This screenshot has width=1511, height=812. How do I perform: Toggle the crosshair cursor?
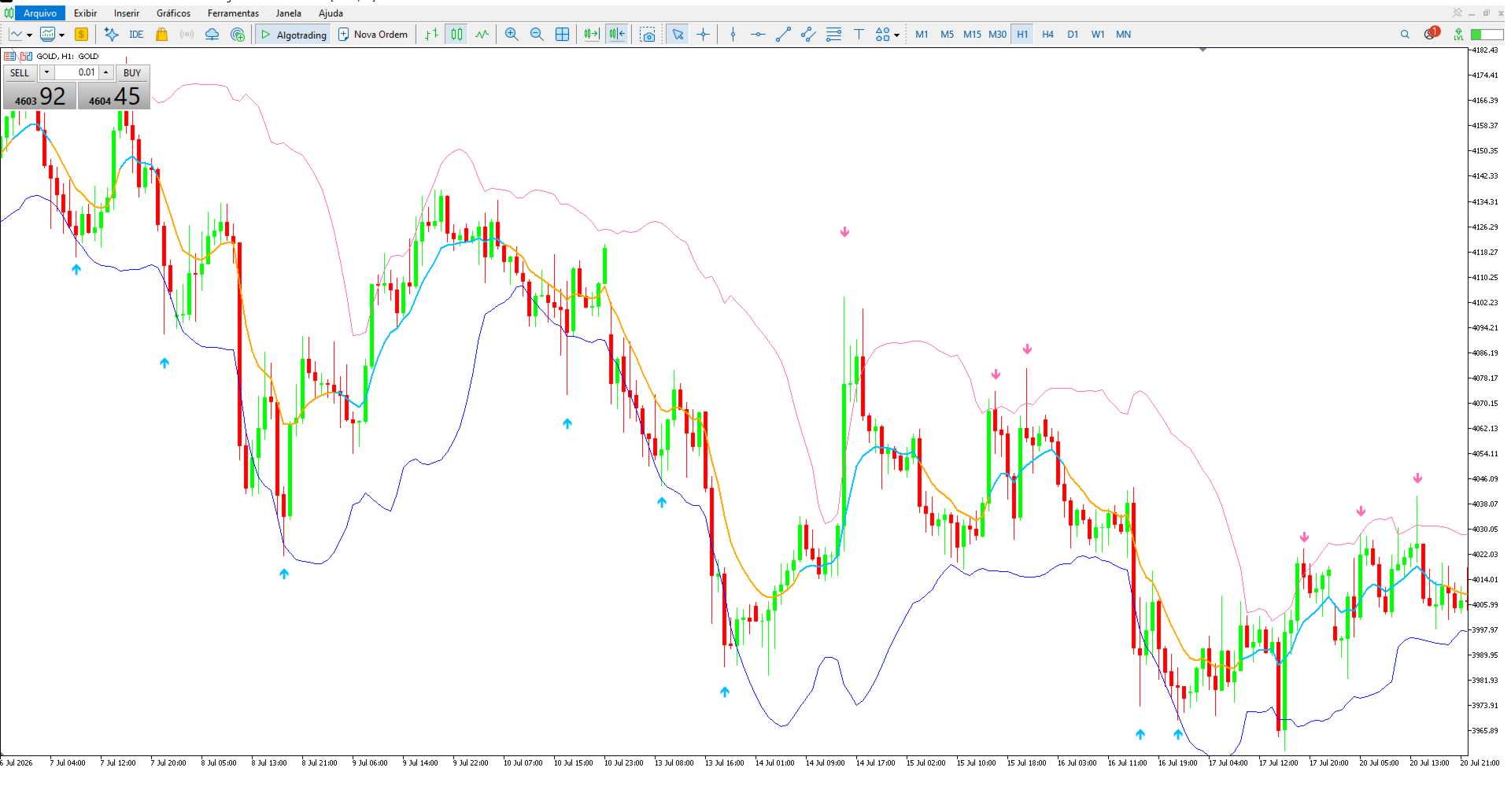pyautogui.click(x=703, y=35)
